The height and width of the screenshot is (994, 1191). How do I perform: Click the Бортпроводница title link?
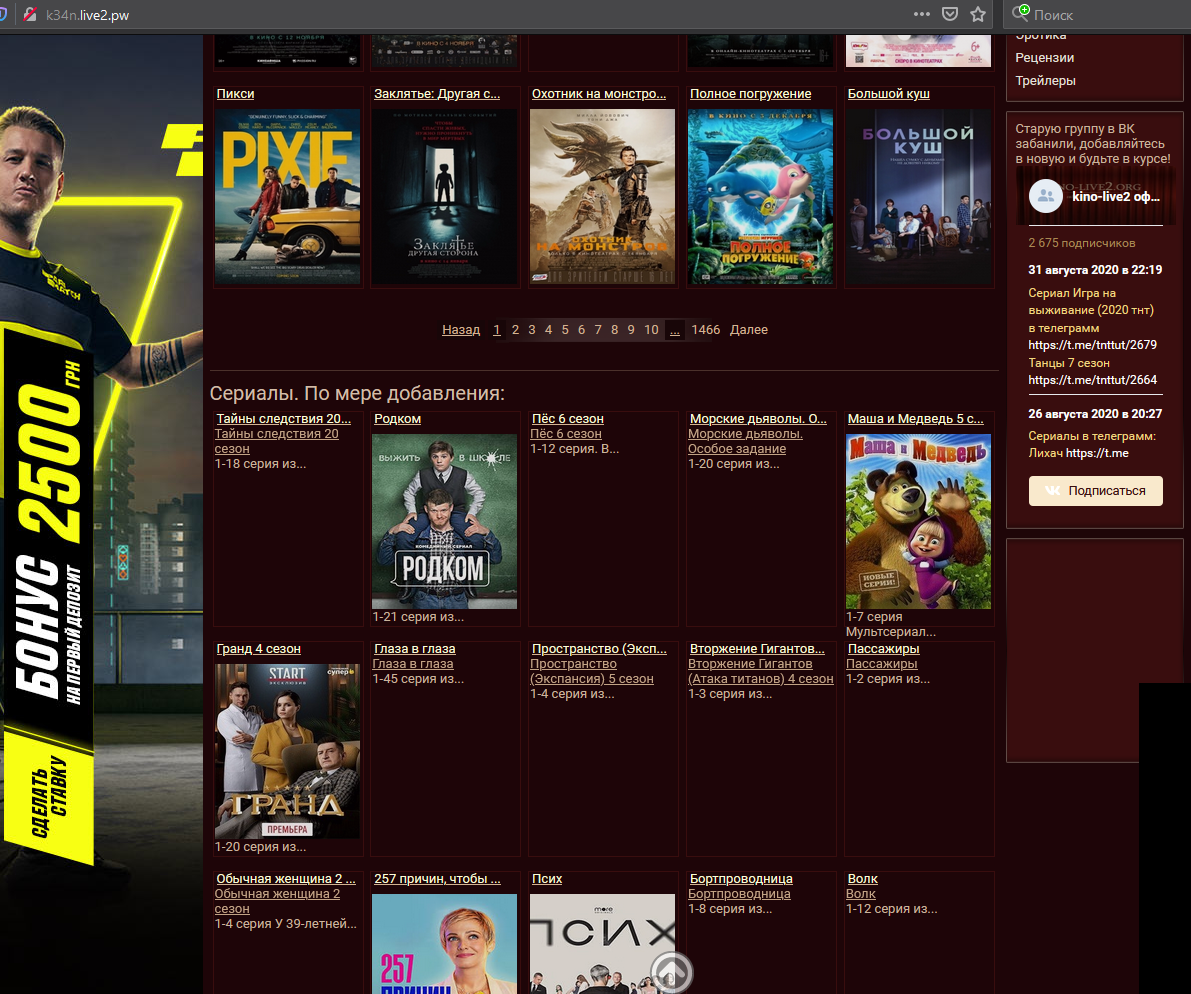tap(741, 879)
